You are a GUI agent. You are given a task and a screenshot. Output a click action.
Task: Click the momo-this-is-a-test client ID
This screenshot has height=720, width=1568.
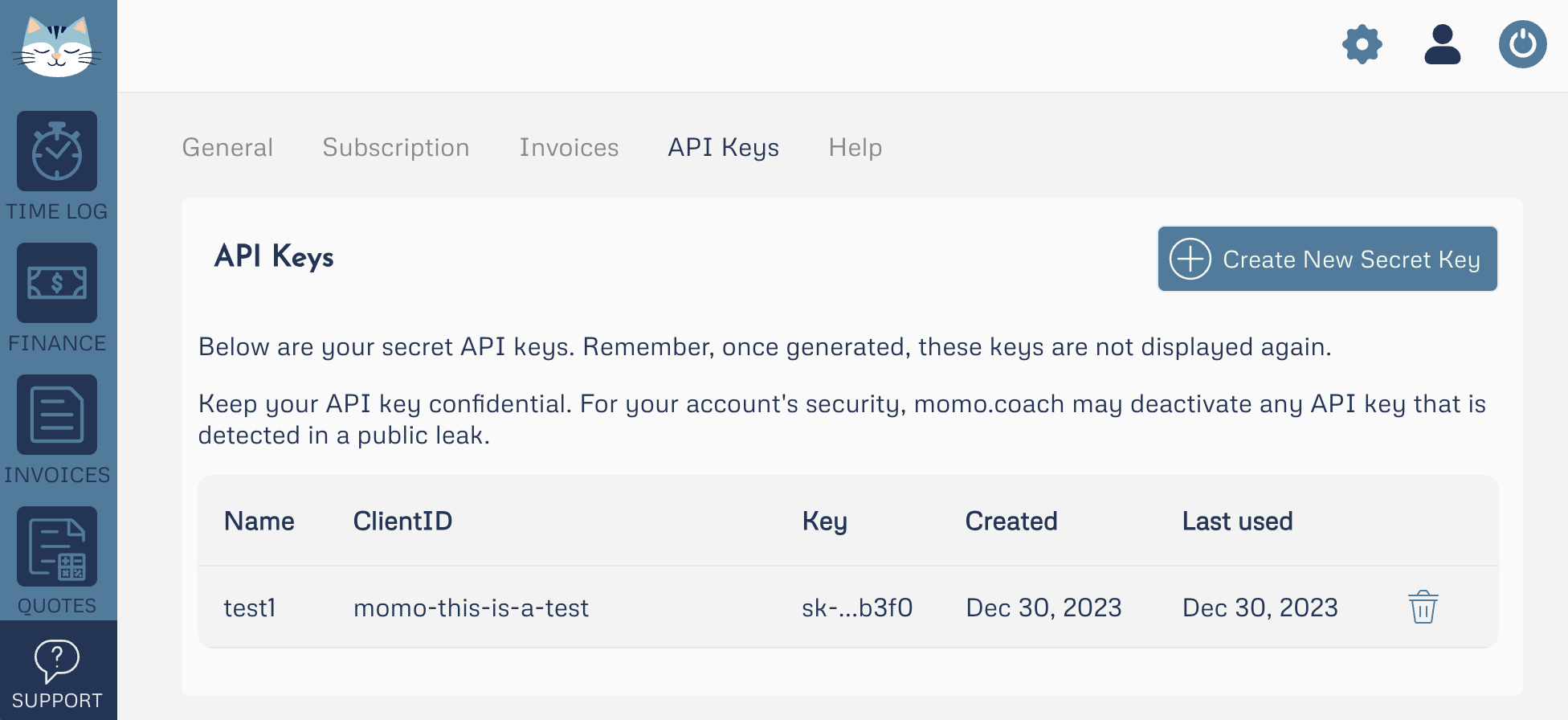(x=471, y=607)
